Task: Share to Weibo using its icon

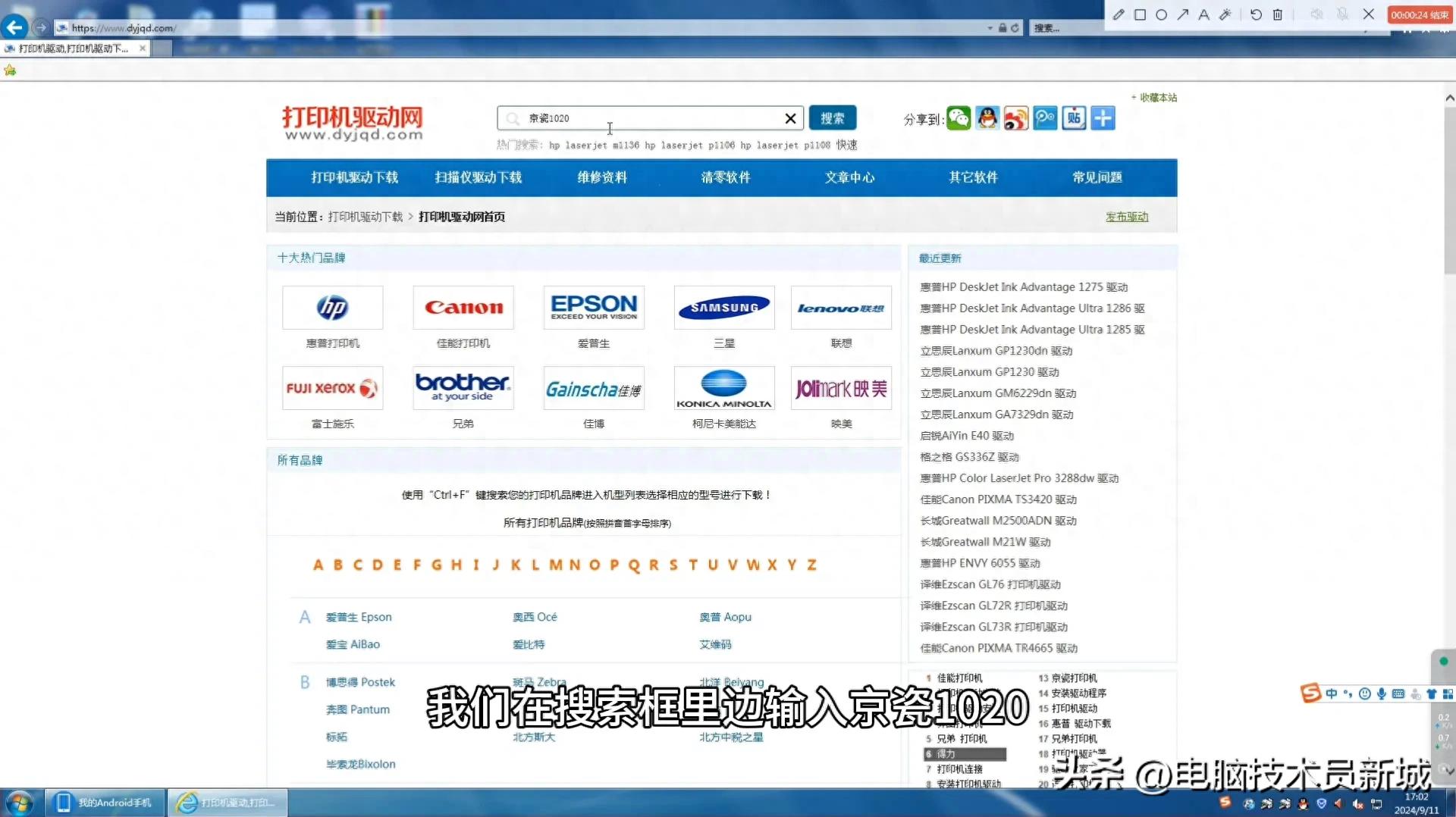Action: click(x=1016, y=118)
